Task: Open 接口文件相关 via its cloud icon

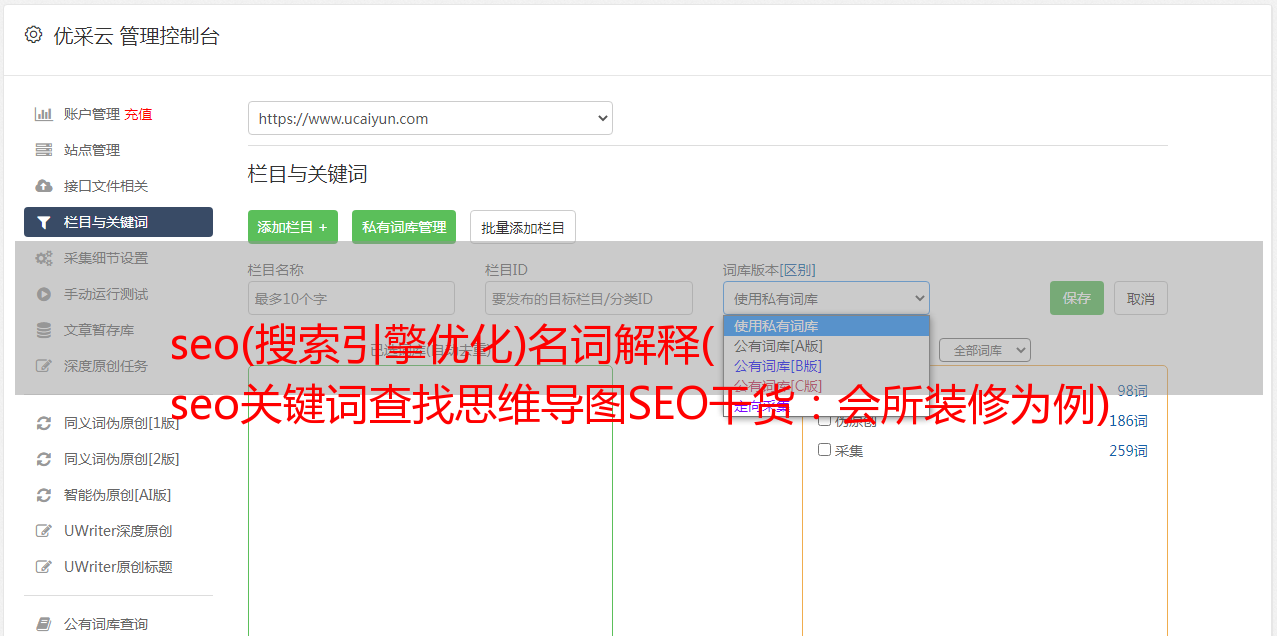Action: (44, 186)
